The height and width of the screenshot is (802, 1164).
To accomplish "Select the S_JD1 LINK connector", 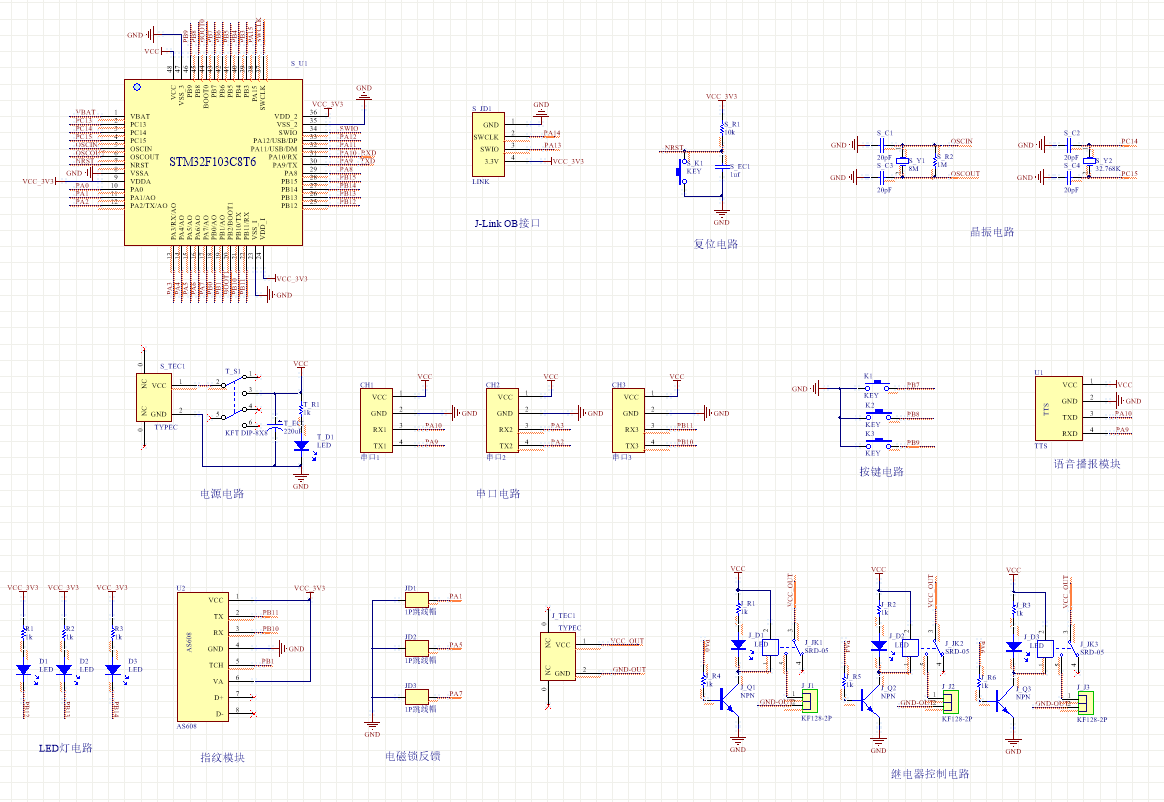I will (488, 145).
